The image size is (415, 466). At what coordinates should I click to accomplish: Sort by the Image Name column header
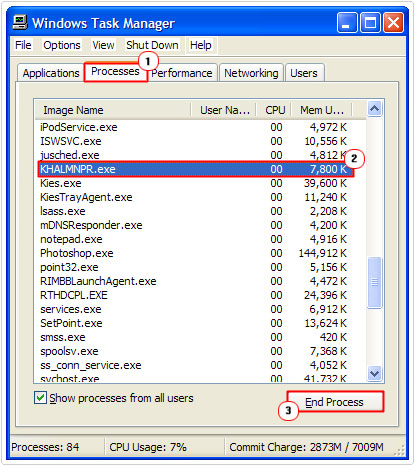pos(113,110)
